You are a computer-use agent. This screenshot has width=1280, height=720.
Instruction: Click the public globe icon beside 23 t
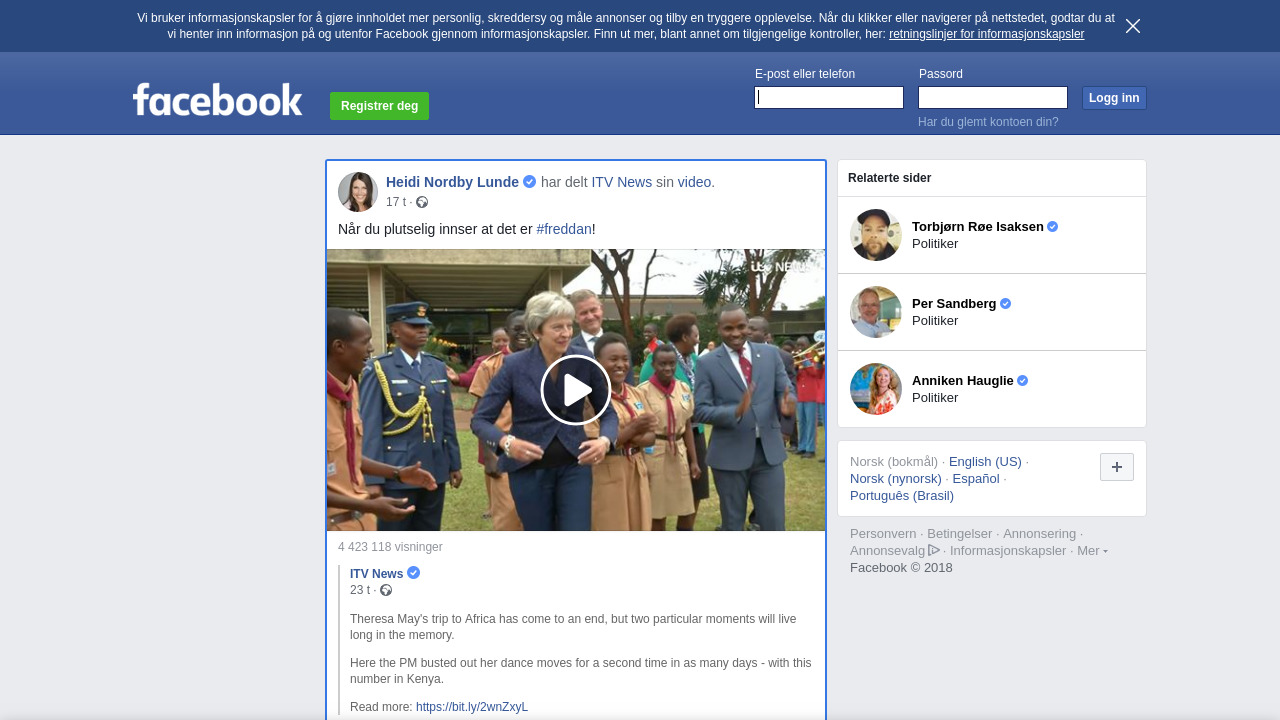pos(386,590)
